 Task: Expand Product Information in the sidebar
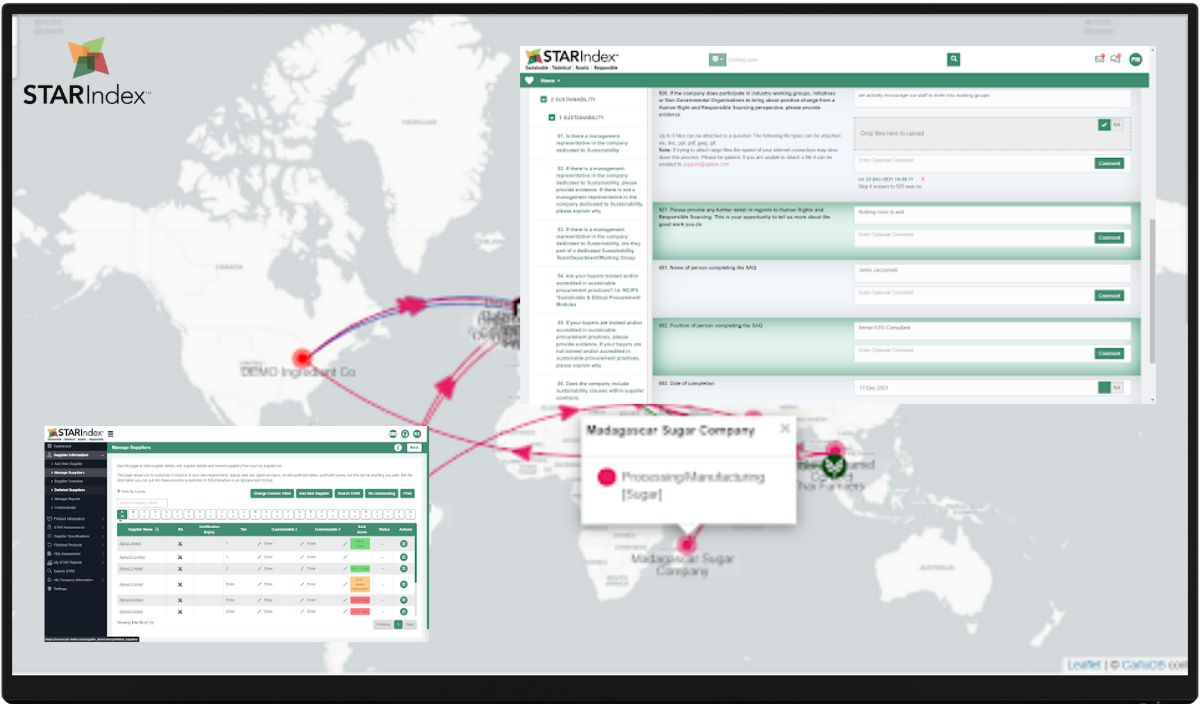[x=75, y=519]
